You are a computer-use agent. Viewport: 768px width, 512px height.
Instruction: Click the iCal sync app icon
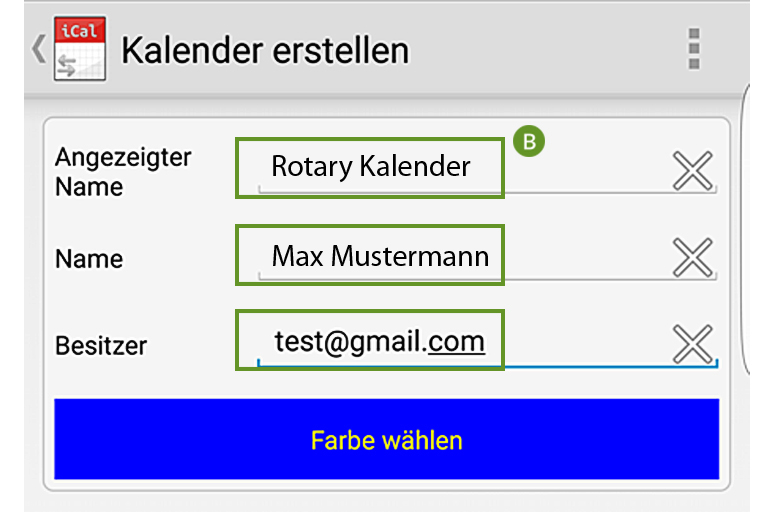coord(80,49)
